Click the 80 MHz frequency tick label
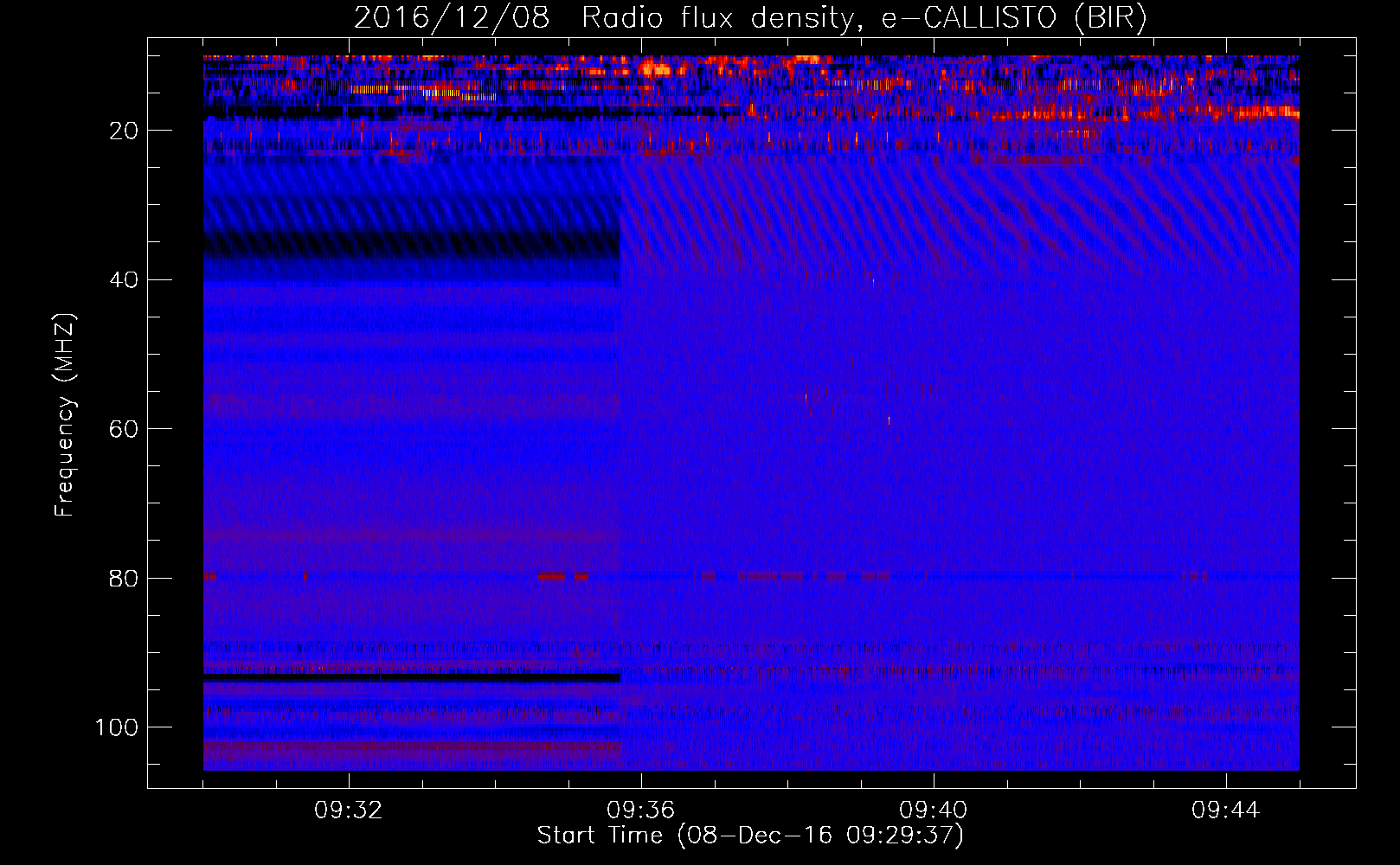Screen dimensions: 1400x865 pyautogui.click(x=124, y=579)
